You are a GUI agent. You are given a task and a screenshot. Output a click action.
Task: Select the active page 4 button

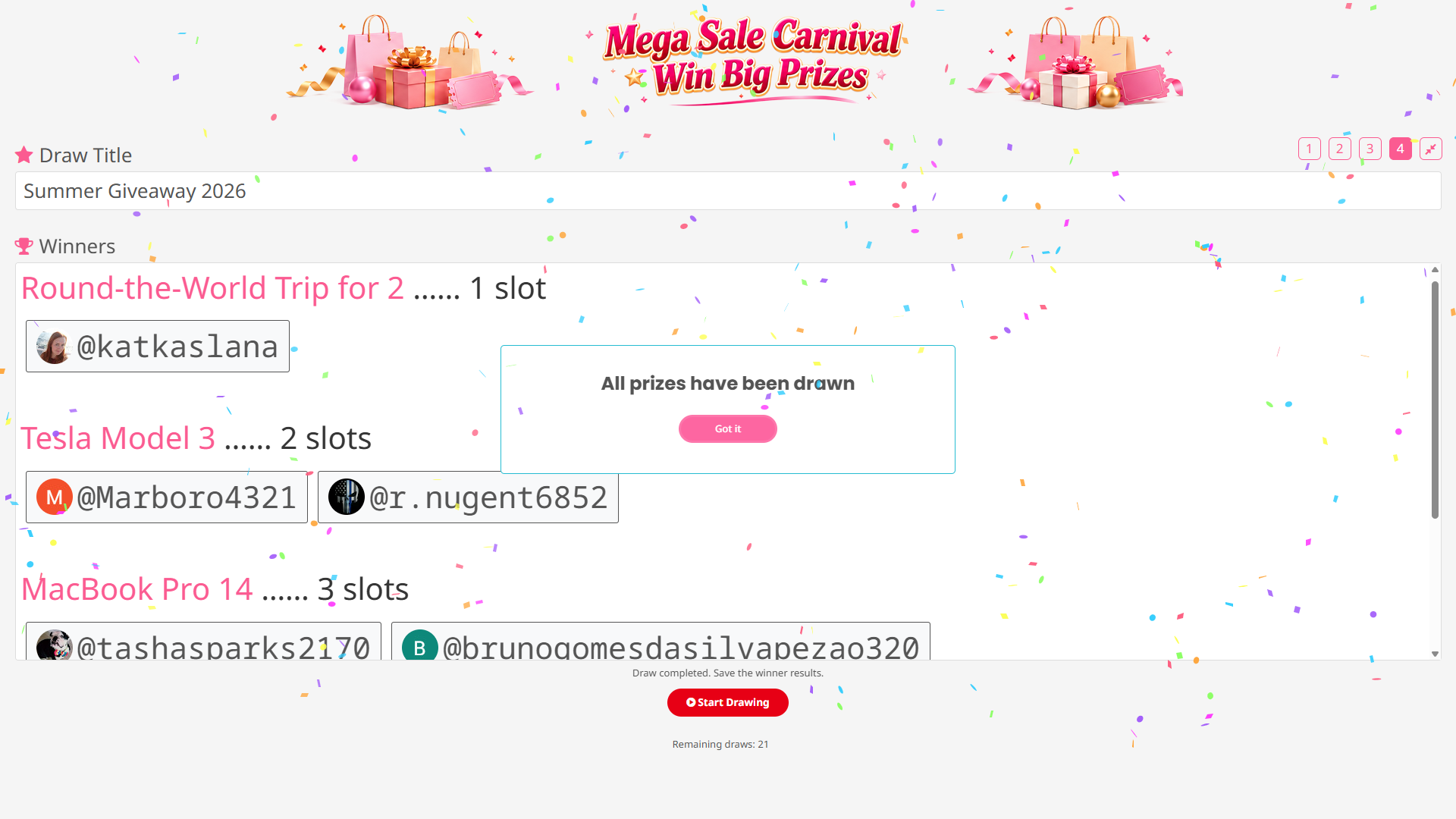[x=1400, y=149]
